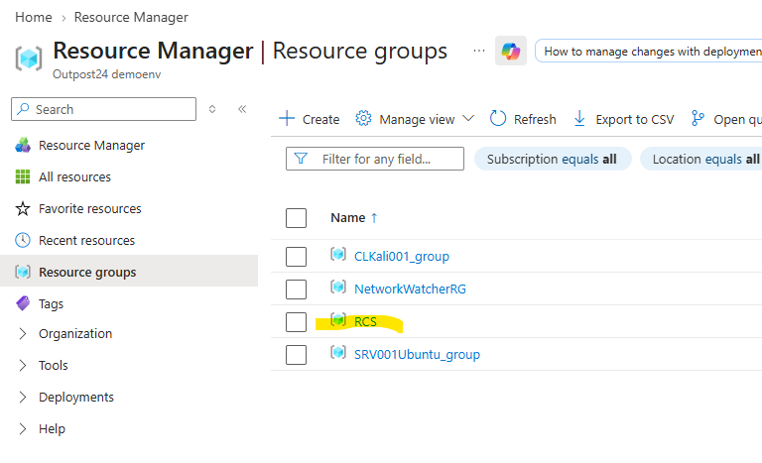Open the NetworkWatcherRG link
Viewport: 762px width, 463px height.
click(x=410, y=289)
